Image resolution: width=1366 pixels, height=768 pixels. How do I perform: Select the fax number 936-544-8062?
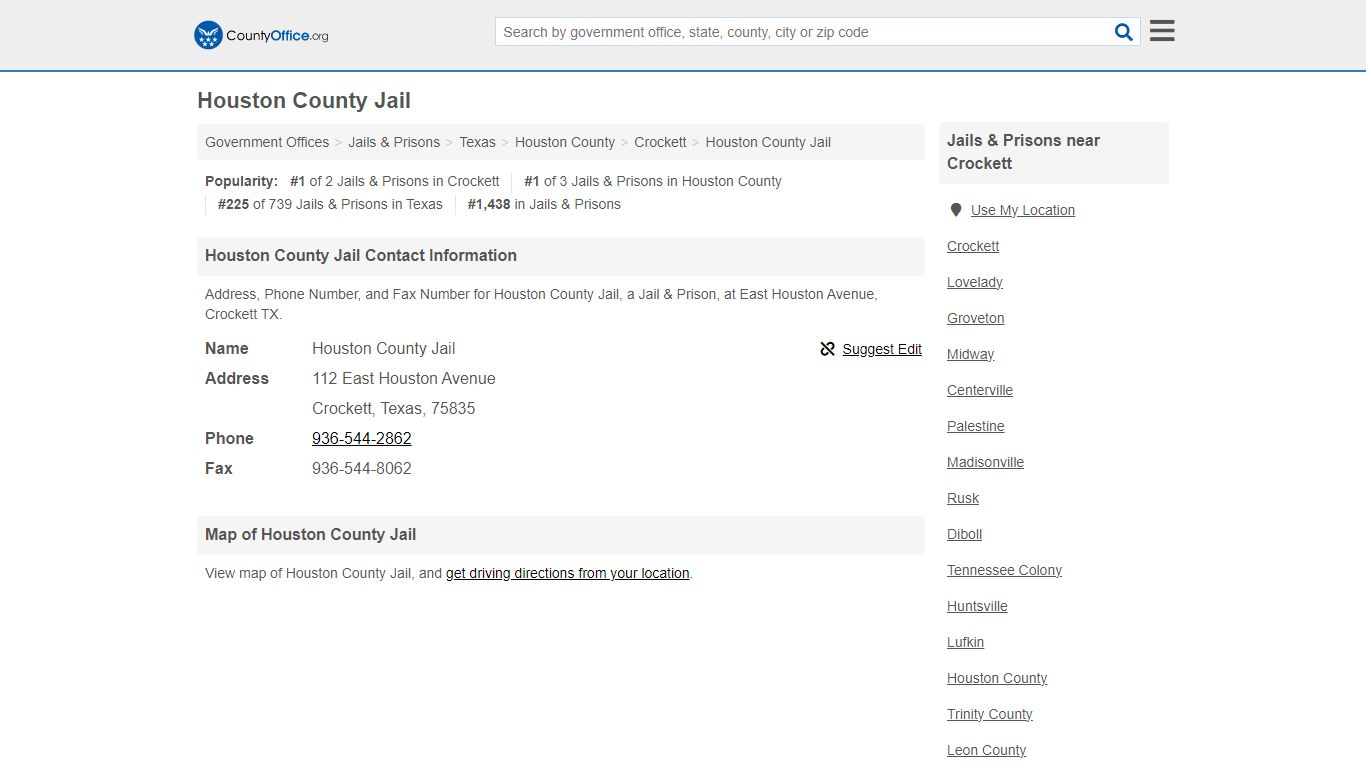pyautogui.click(x=362, y=468)
